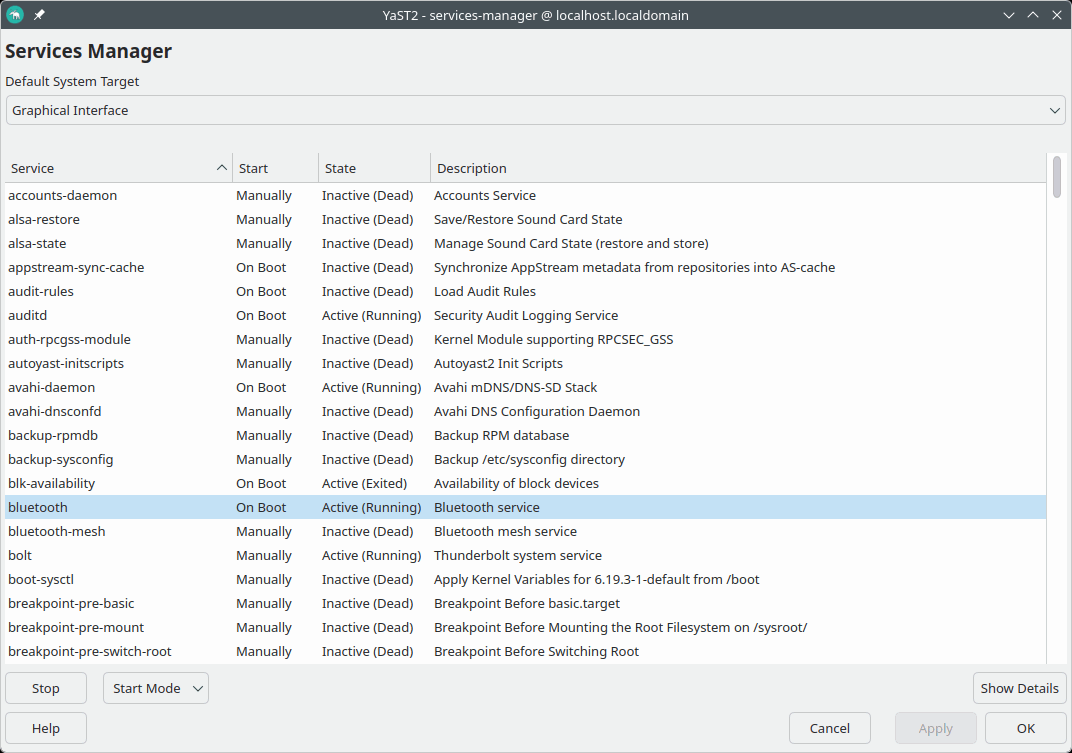
Task: Sort by the State column header
Action: coord(373,168)
